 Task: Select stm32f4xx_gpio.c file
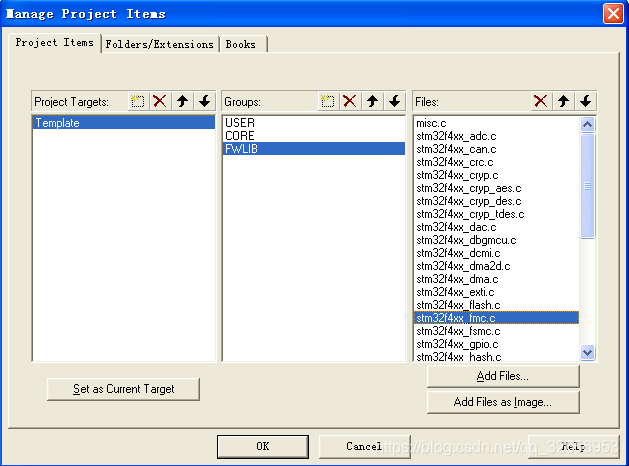(x=497, y=344)
